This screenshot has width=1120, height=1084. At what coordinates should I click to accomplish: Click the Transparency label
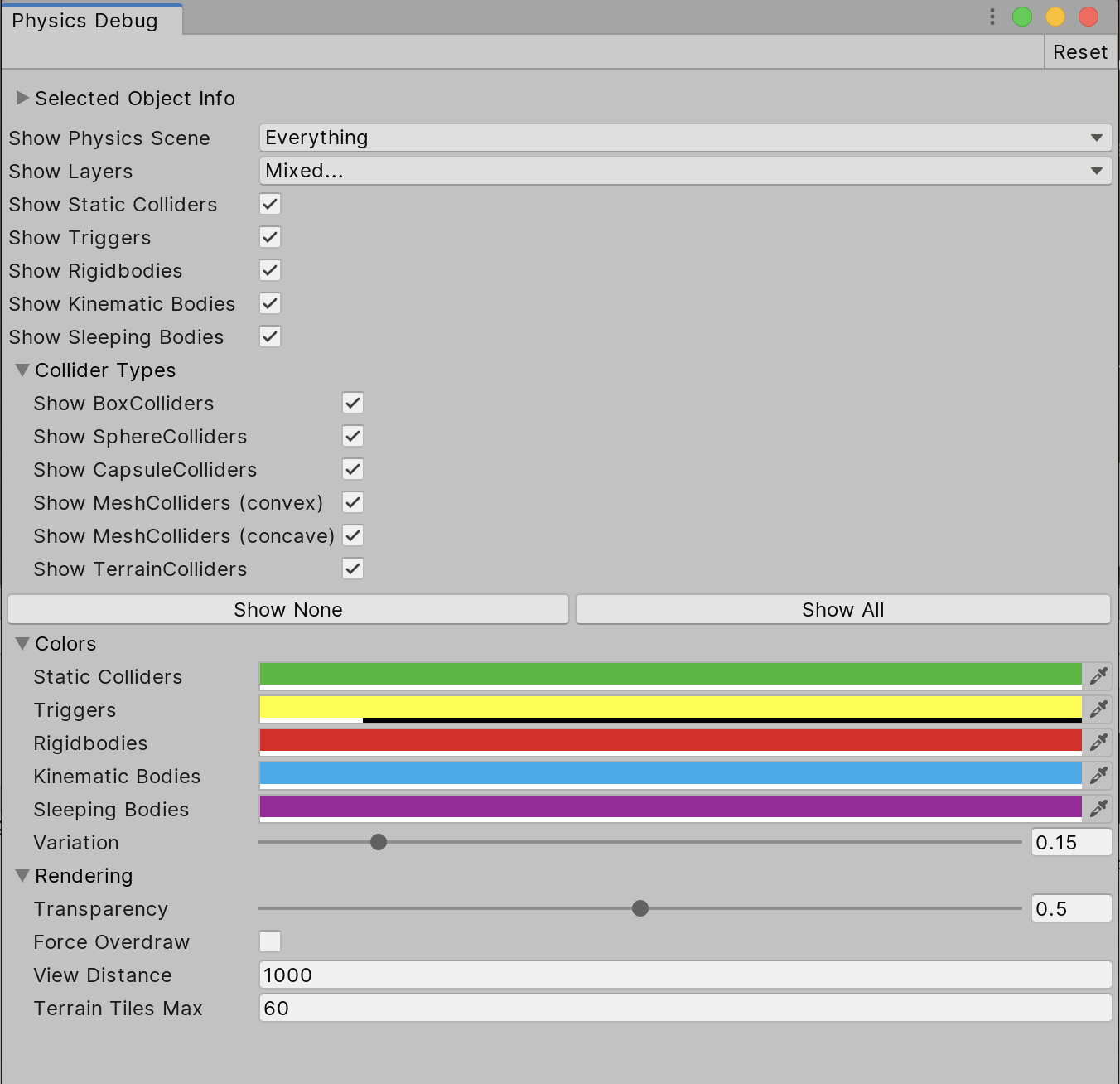(x=101, y=909)
